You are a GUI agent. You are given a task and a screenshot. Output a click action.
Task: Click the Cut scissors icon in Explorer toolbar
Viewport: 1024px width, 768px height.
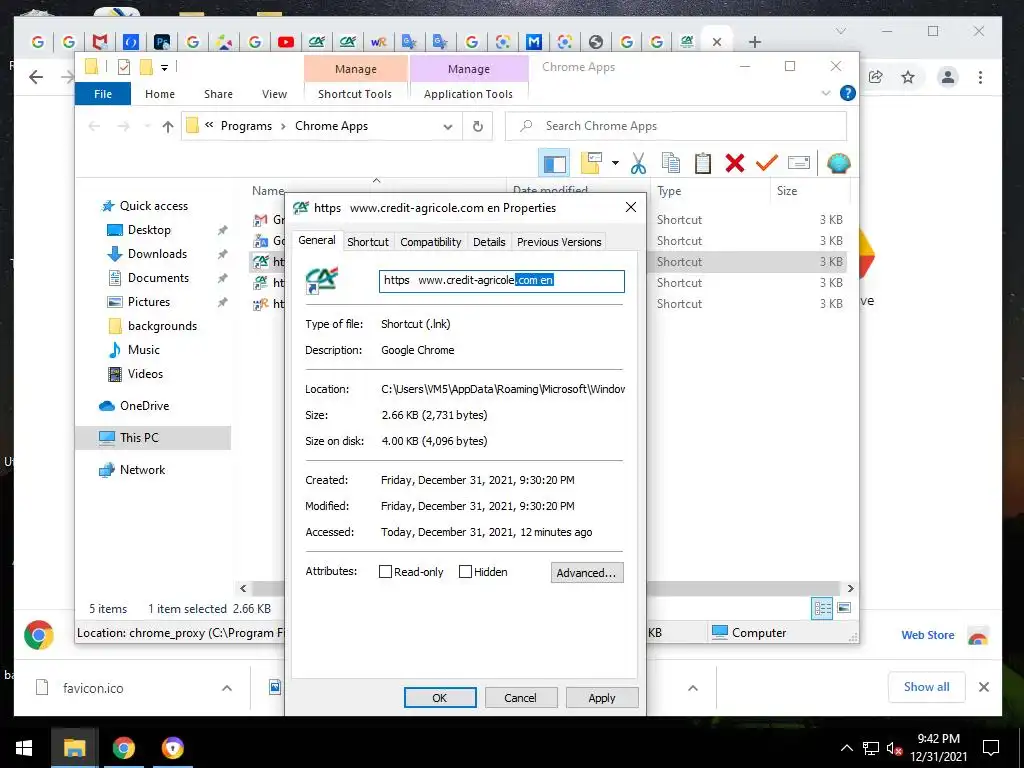pyautogui.click(x=638, y=163)
